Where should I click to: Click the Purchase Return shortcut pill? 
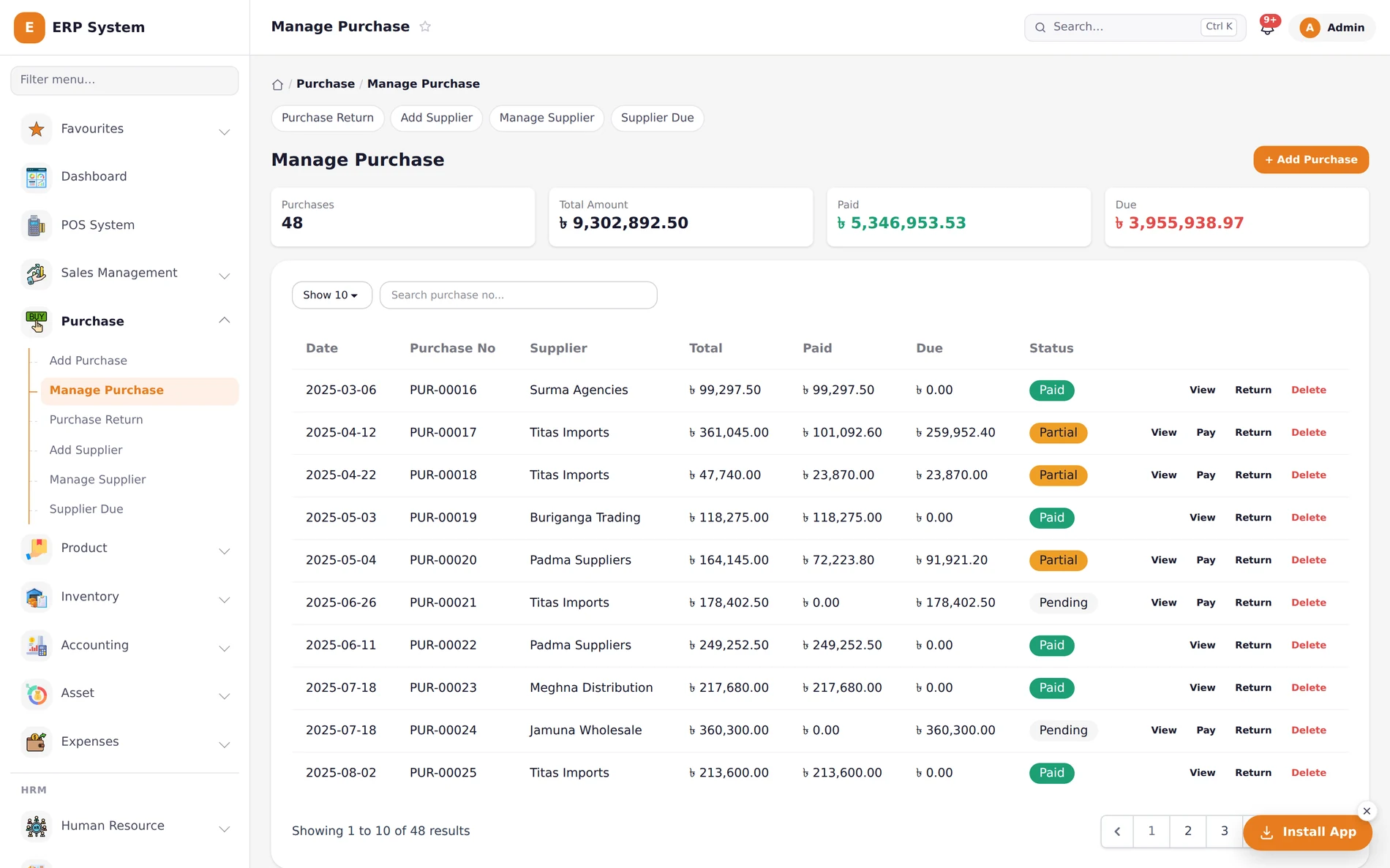[x=328, y=118]
